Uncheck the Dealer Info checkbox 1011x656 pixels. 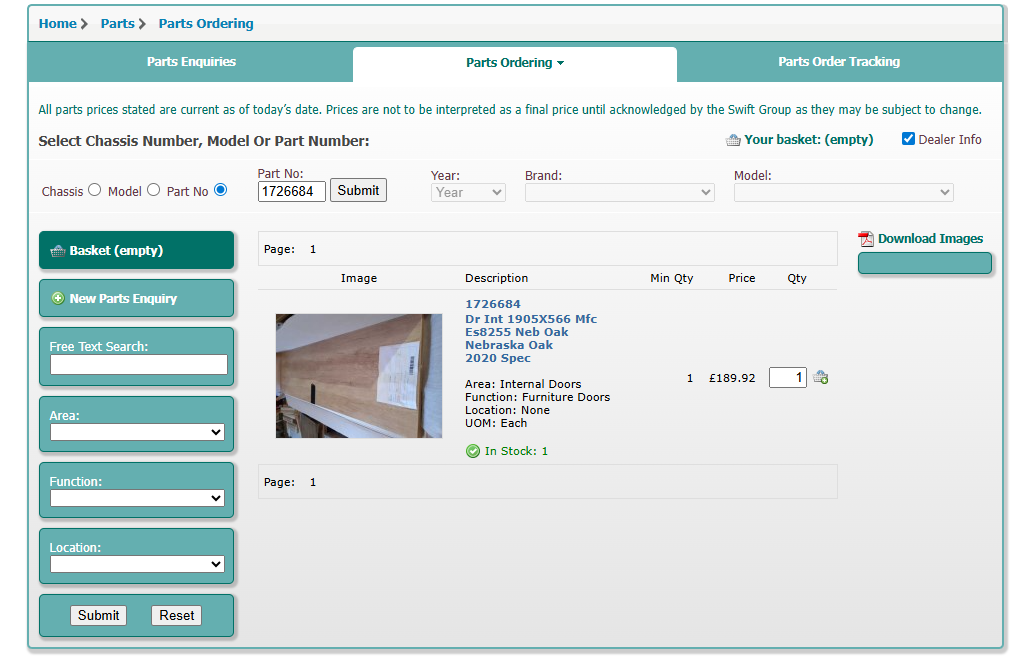(908, 139)
